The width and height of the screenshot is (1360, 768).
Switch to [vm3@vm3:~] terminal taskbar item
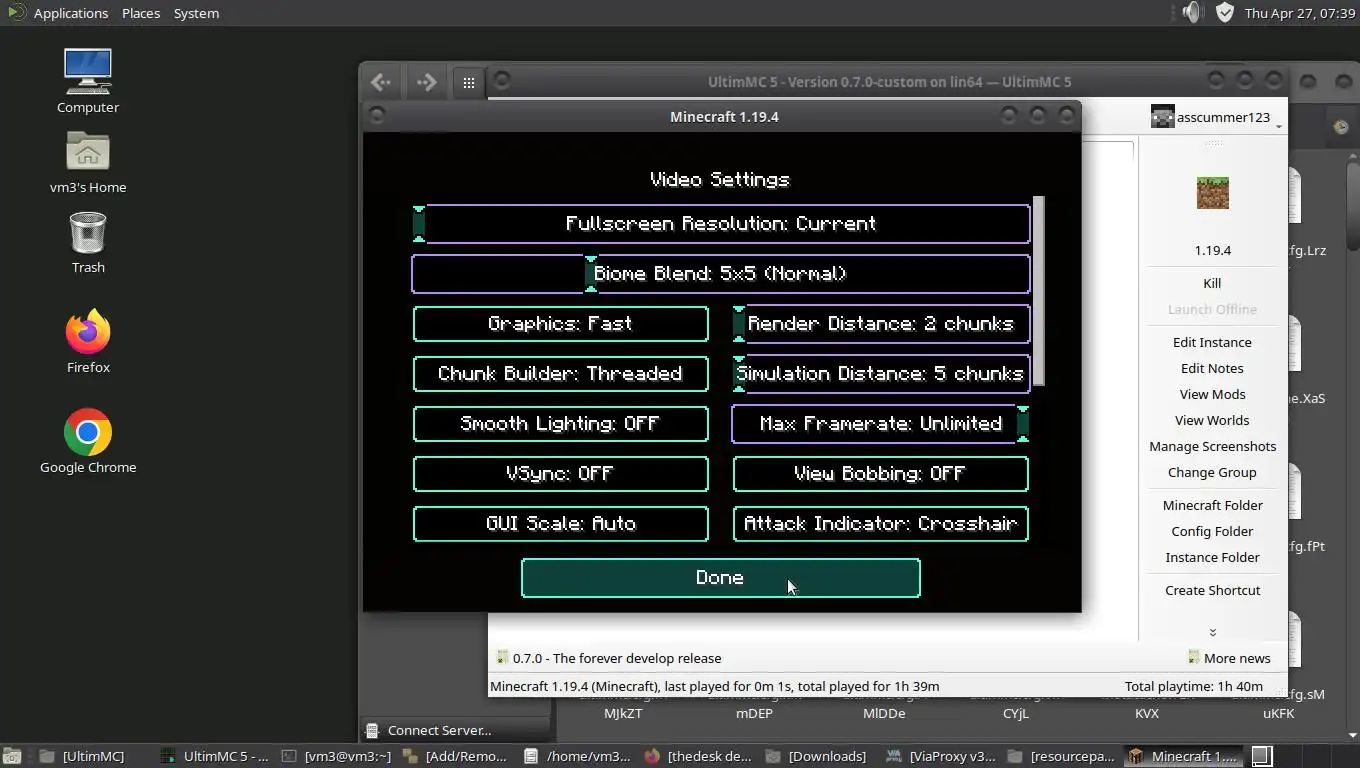click(x=336, y=756)
